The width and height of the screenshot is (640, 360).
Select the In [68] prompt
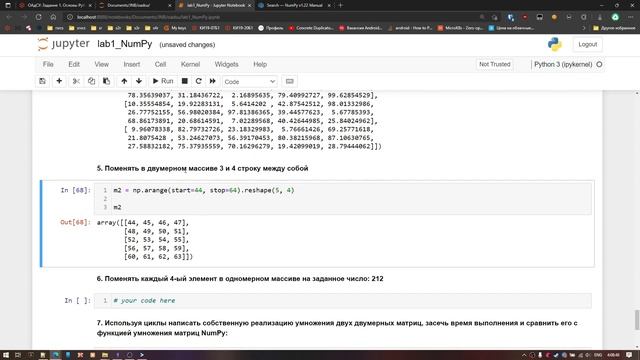pos(75,190)
